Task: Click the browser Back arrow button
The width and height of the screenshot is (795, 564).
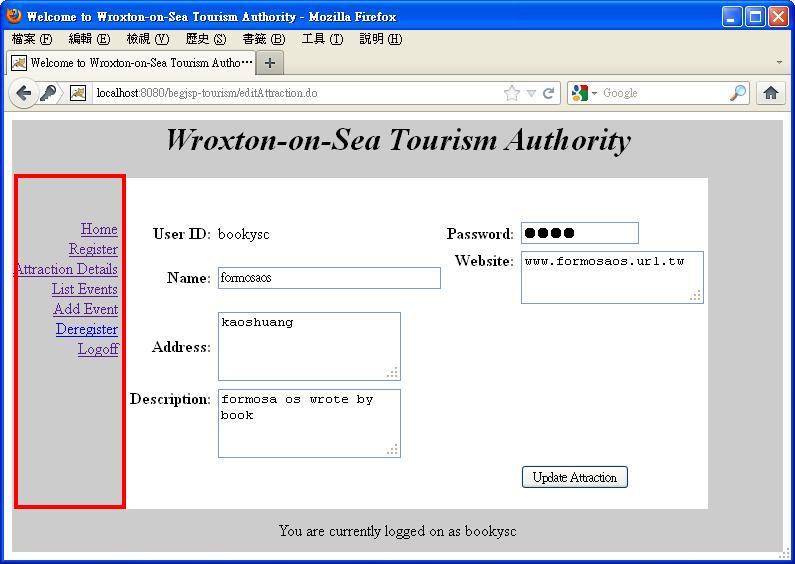Action: [x=23, y=93]
